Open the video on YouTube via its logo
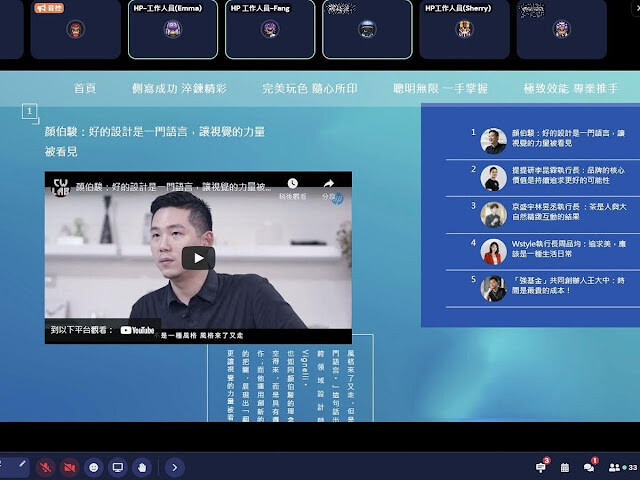640x480 pixels. [x=138, y=330]
